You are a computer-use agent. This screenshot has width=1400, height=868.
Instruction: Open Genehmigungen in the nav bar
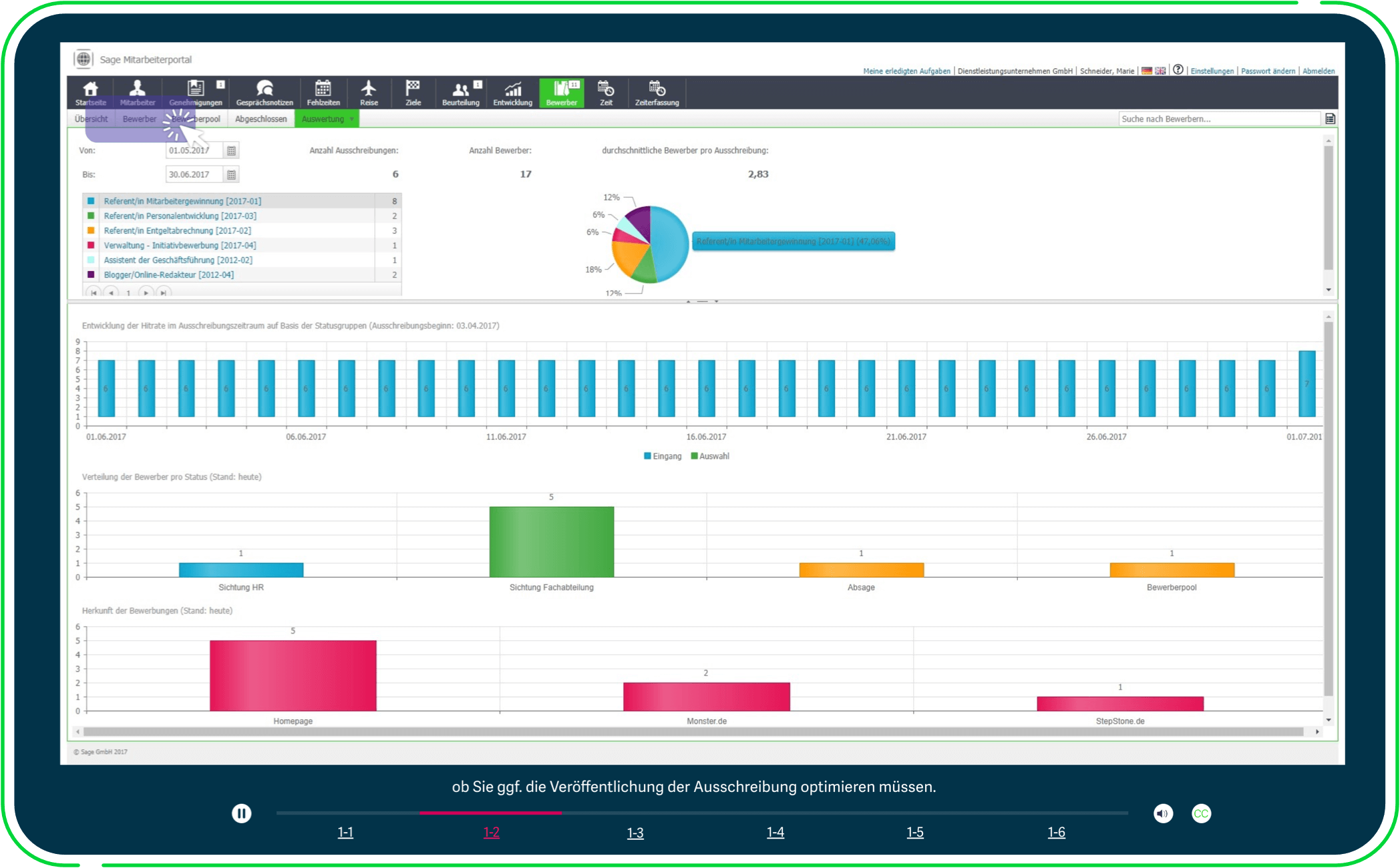point(196,92)
